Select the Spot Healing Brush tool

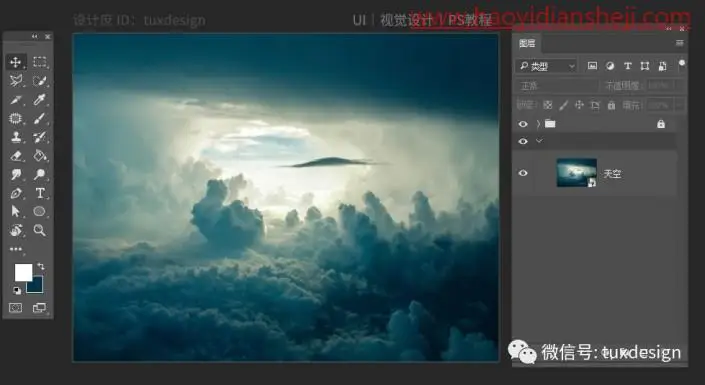click(16, 118)
